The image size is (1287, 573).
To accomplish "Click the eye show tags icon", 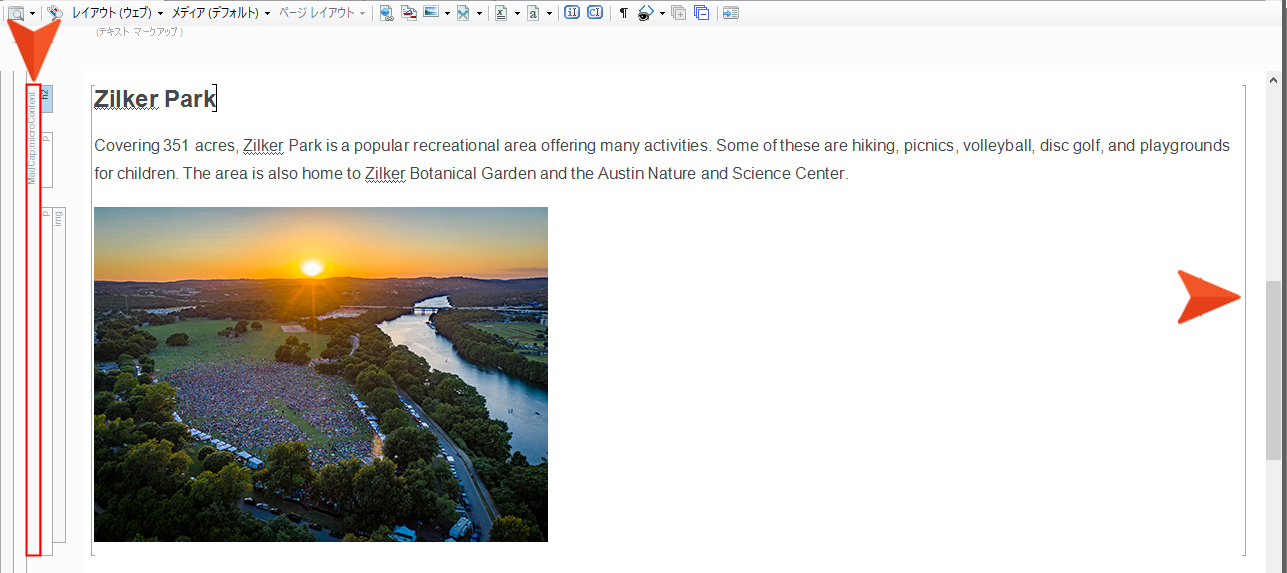I will coord(646,13).
